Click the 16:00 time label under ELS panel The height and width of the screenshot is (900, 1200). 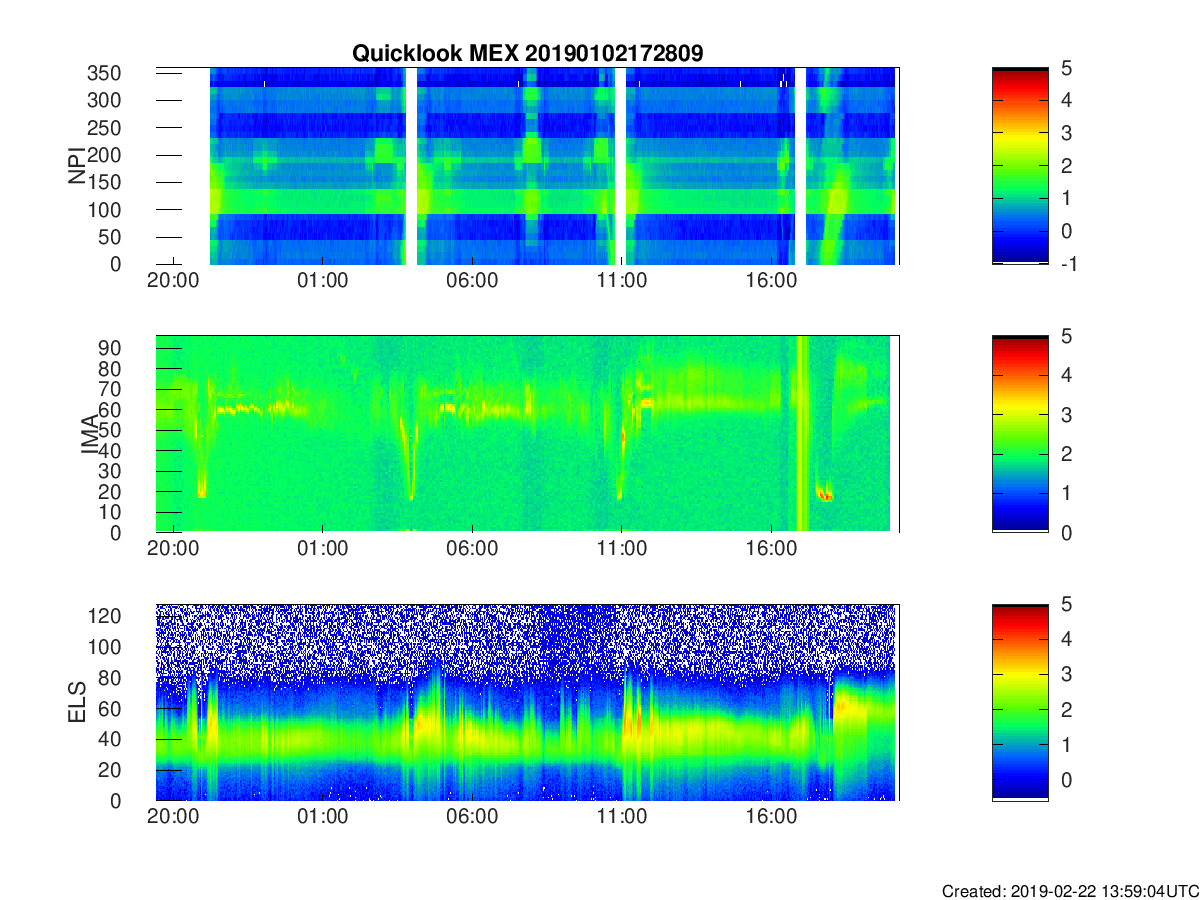point(771,817)
